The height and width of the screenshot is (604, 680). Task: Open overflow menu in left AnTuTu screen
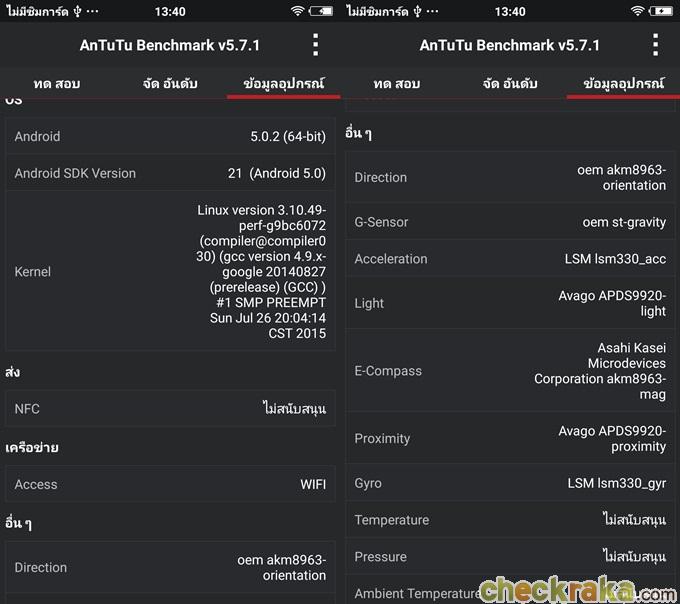point(315,45)
